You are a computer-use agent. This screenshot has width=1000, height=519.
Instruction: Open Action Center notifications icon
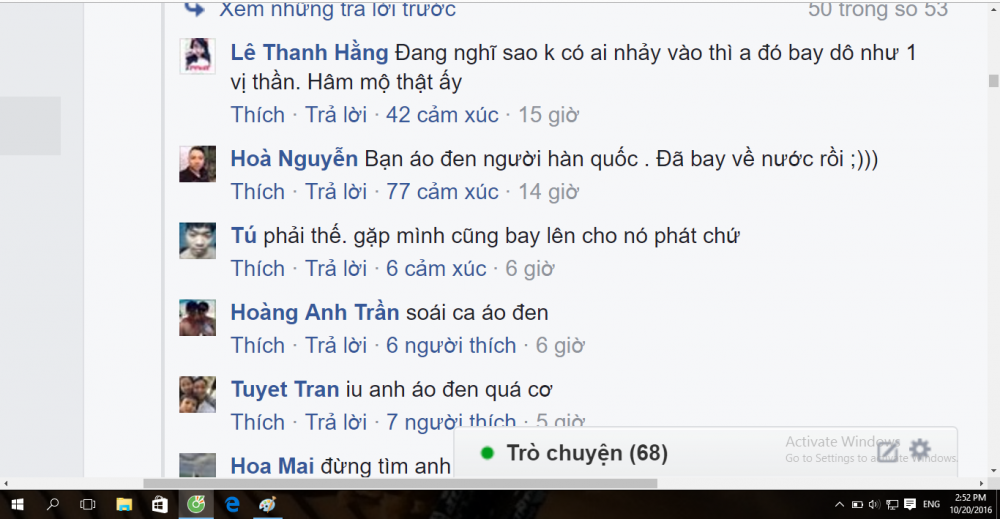click(910, 504)
